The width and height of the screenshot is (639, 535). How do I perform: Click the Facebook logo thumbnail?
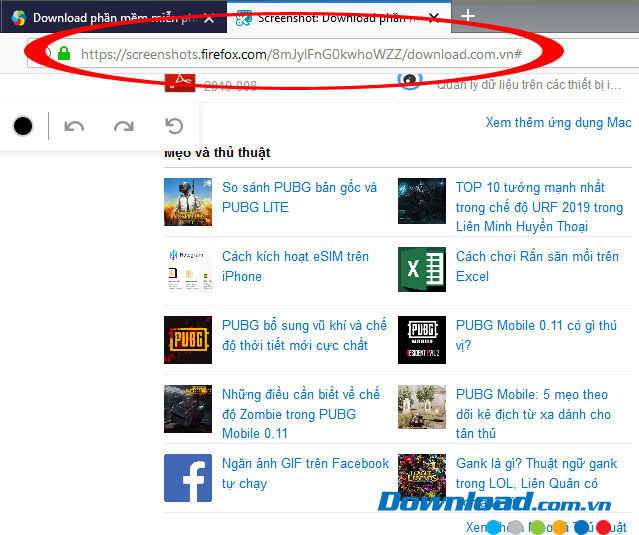point(188,478)
